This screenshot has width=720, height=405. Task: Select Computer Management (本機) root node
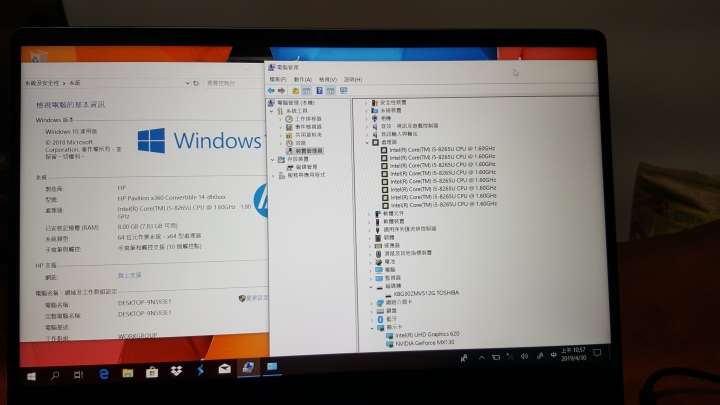[296, 103]
